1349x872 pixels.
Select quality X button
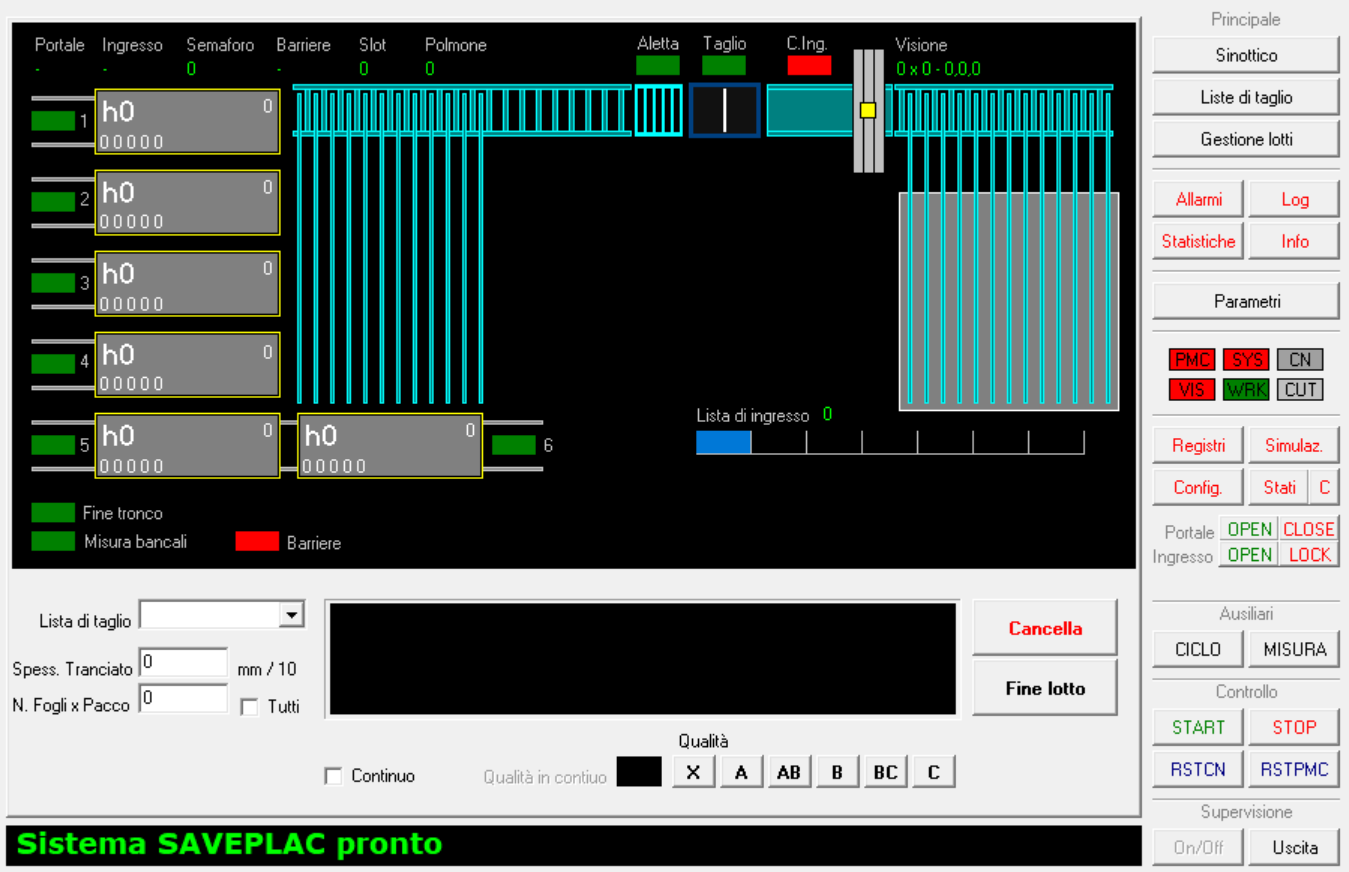point(693,772)
